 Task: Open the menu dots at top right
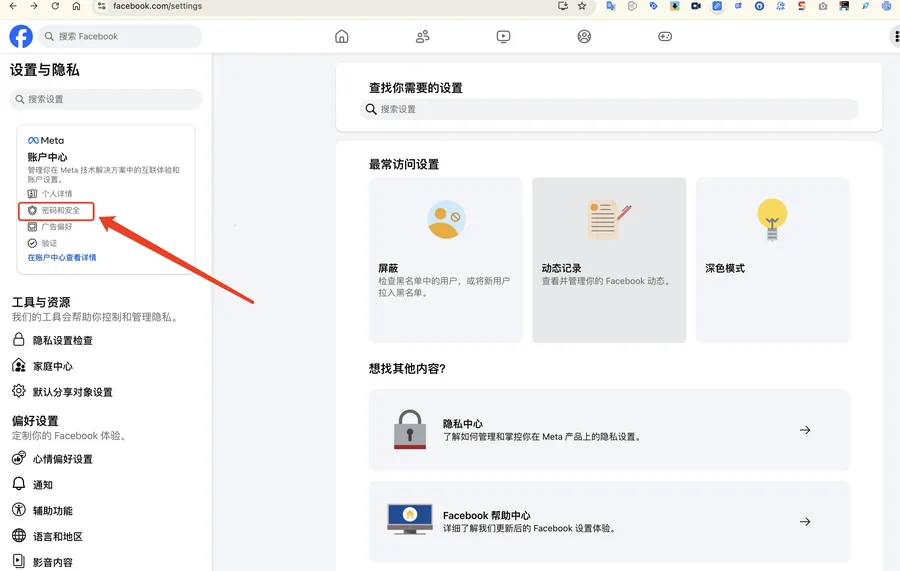[895, 37]
